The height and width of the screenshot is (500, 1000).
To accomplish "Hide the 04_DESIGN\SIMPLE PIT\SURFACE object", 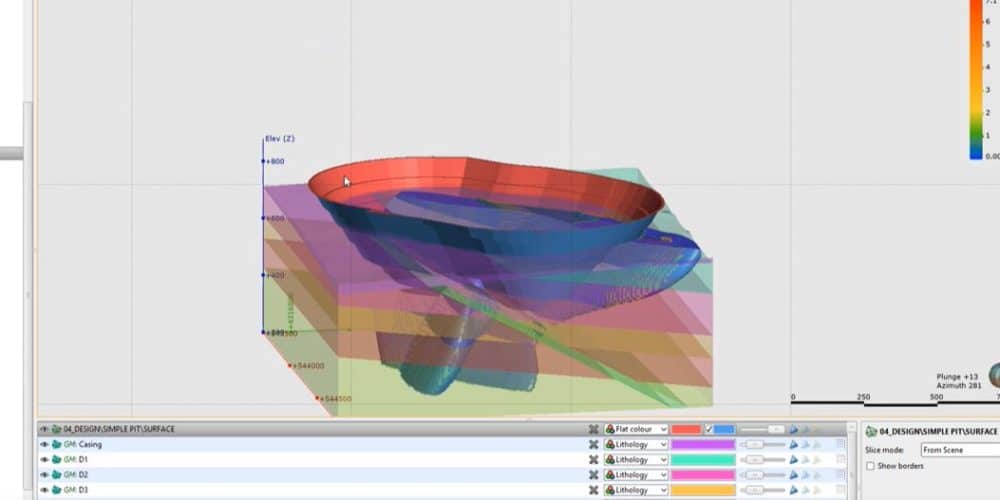I will click(x=44, y=429).
